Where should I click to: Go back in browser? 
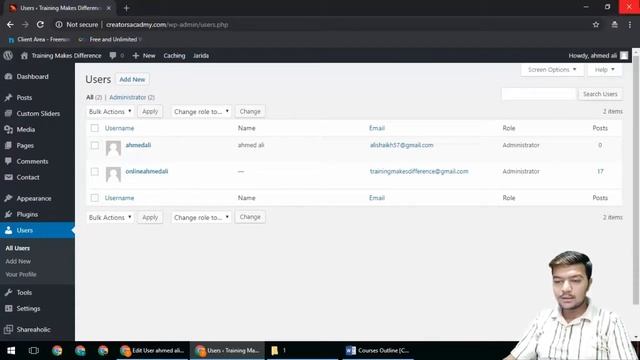point(10,24)
